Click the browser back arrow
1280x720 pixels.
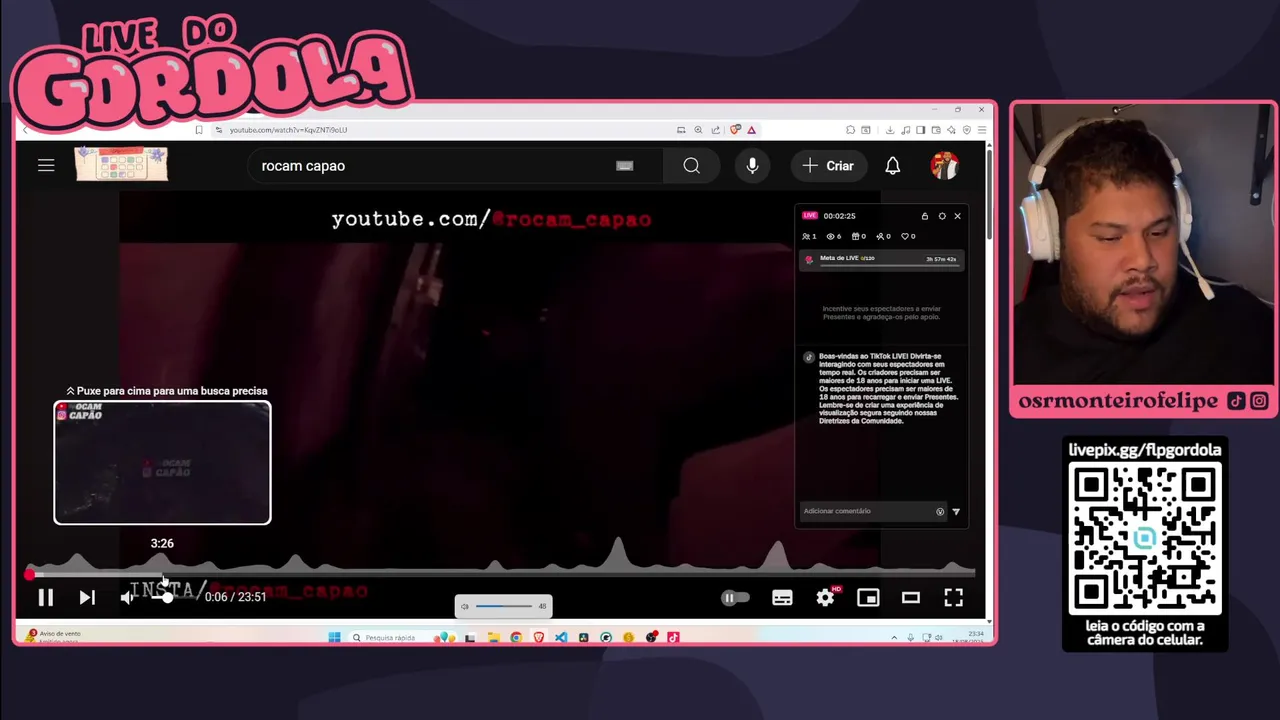(x=25, y=130)
